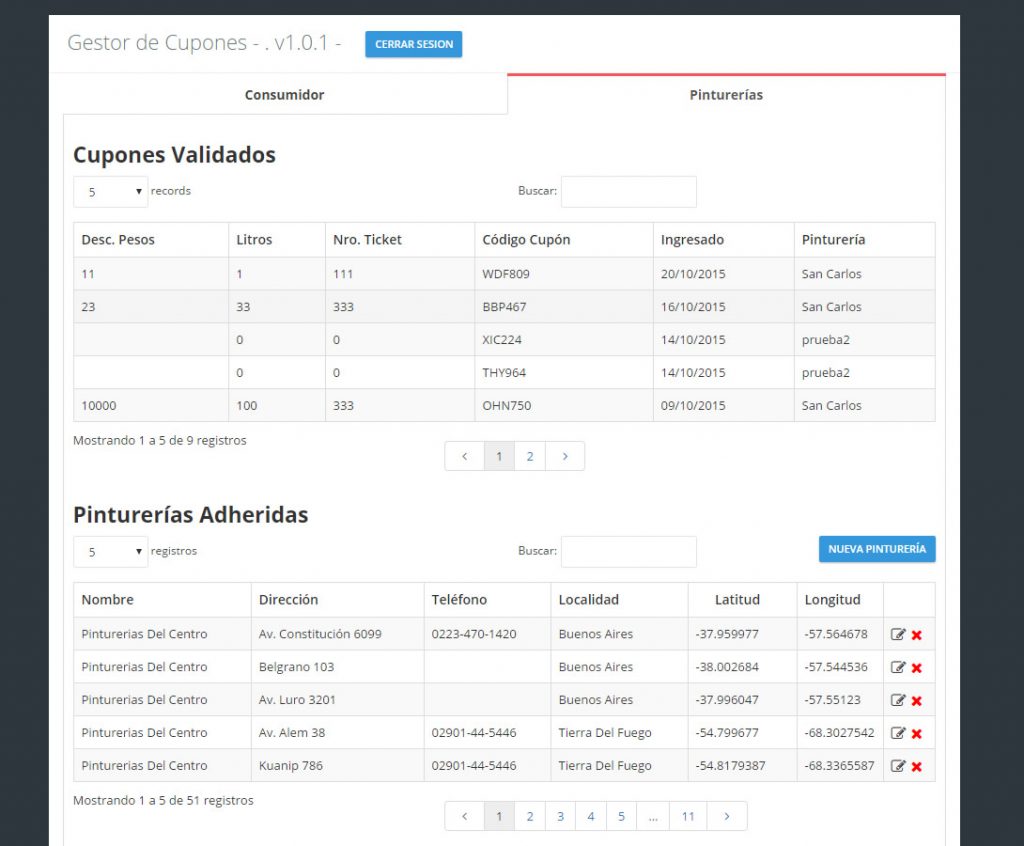This screenshot has width=1024, height=846.
Task: Jump to page 11 of Pinturerías Adheridas
Action: pyautogui.click(x=687, y=816)
